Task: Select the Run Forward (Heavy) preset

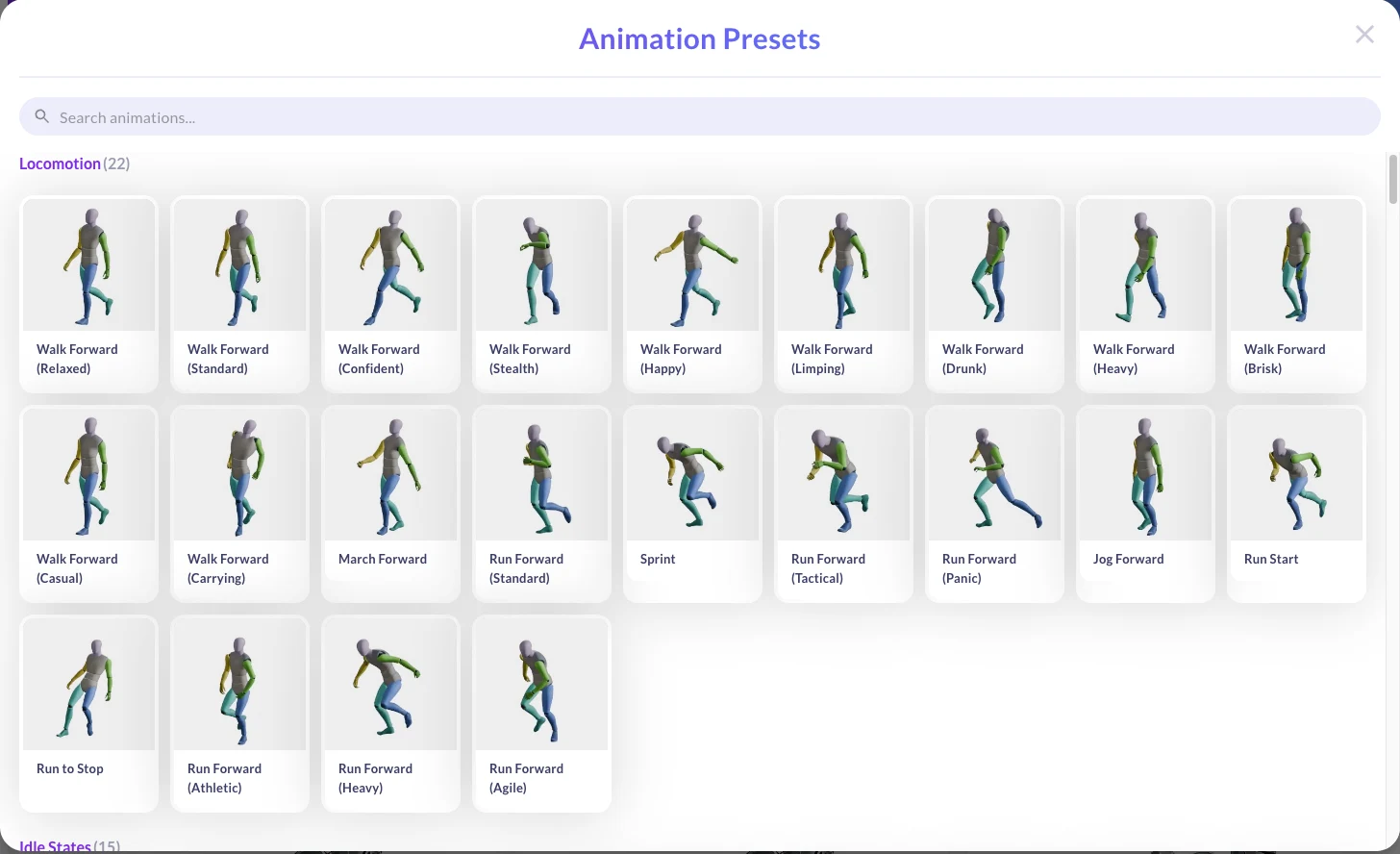Action: 390,714
